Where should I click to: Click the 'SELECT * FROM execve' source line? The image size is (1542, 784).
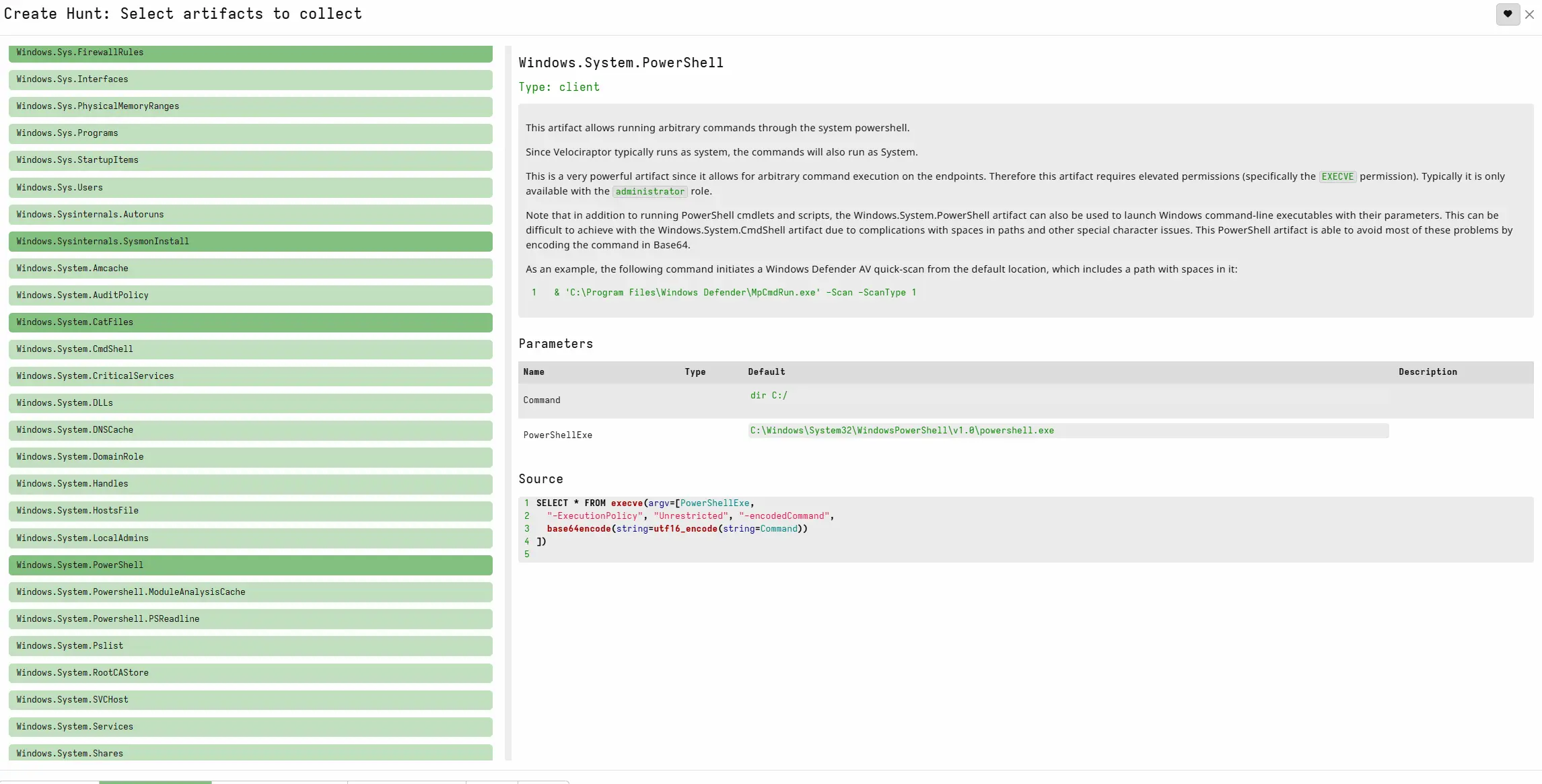[x=645, y=503]
